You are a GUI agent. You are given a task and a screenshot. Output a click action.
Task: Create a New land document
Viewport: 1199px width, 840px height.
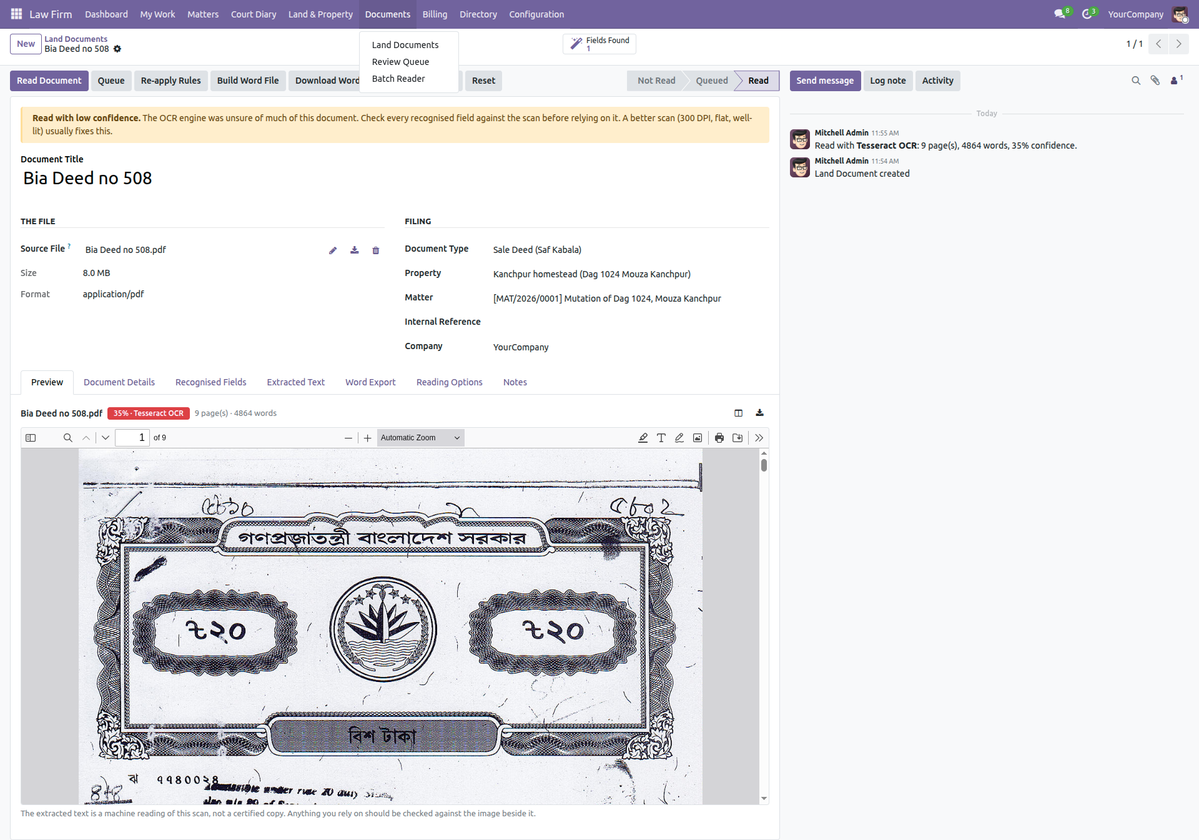pyautogui.click(x=26, y=44)
